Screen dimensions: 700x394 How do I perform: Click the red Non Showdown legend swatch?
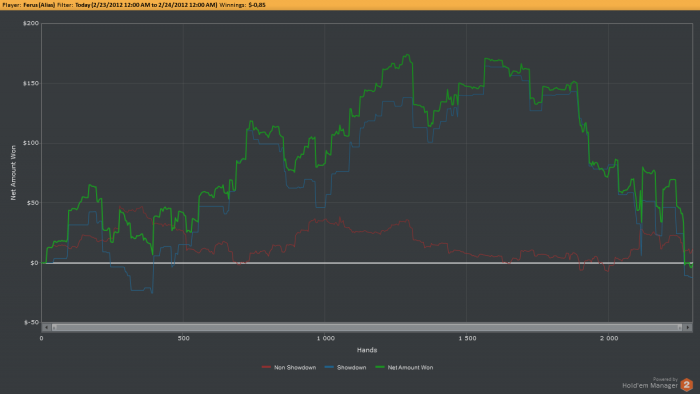click(x=266, y=367)
